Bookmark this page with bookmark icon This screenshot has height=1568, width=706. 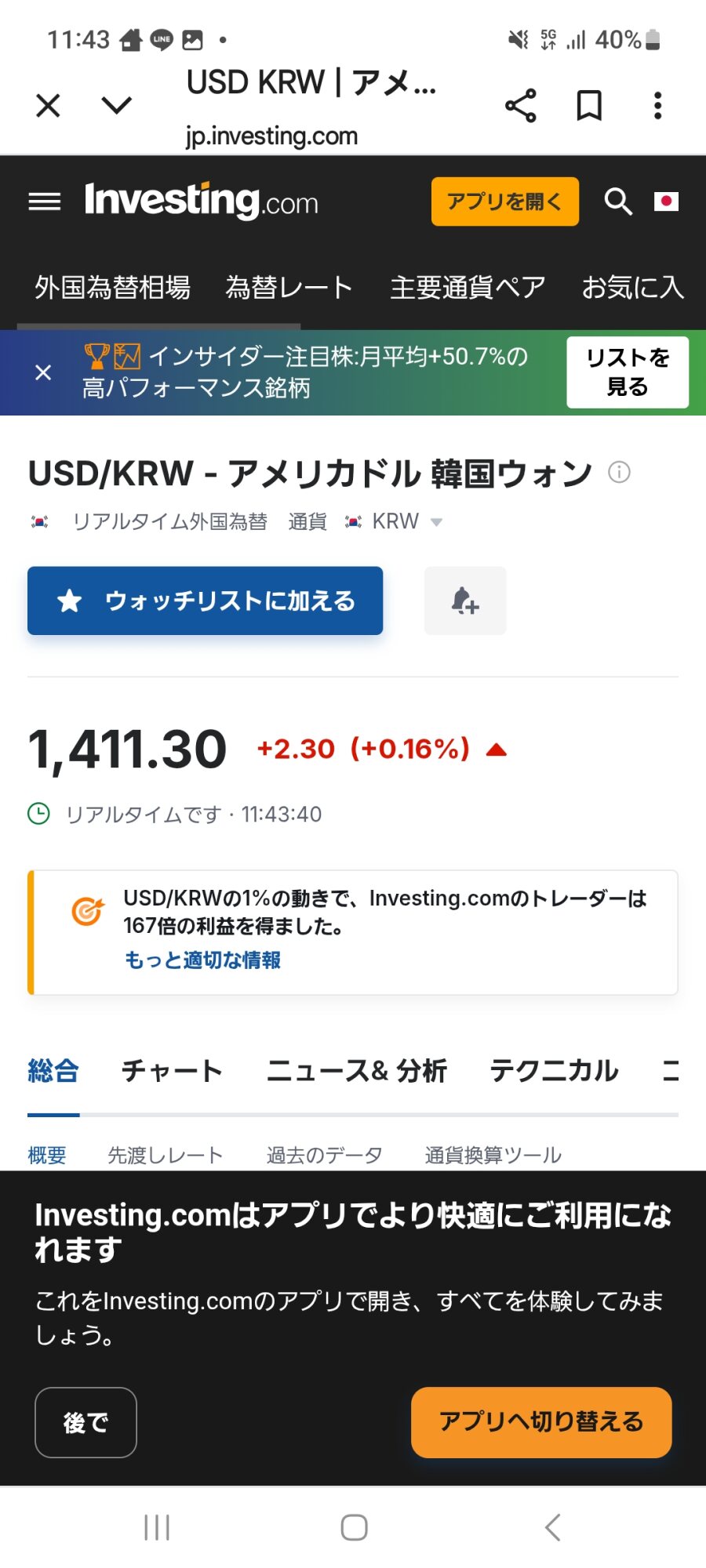click(589, 105)
